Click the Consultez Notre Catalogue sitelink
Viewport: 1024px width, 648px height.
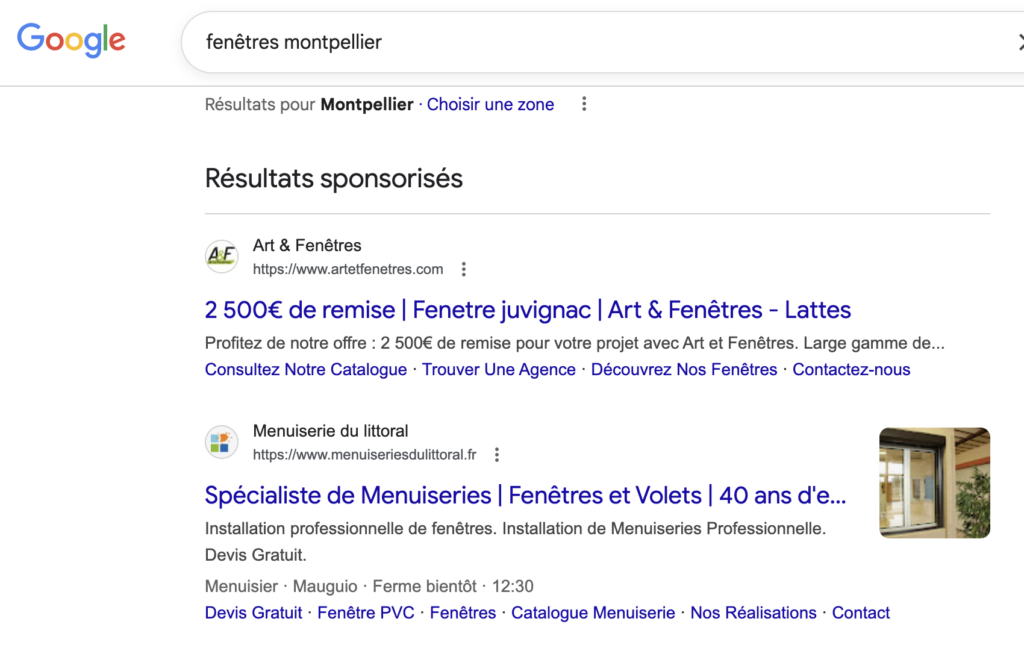coord(305,369)
